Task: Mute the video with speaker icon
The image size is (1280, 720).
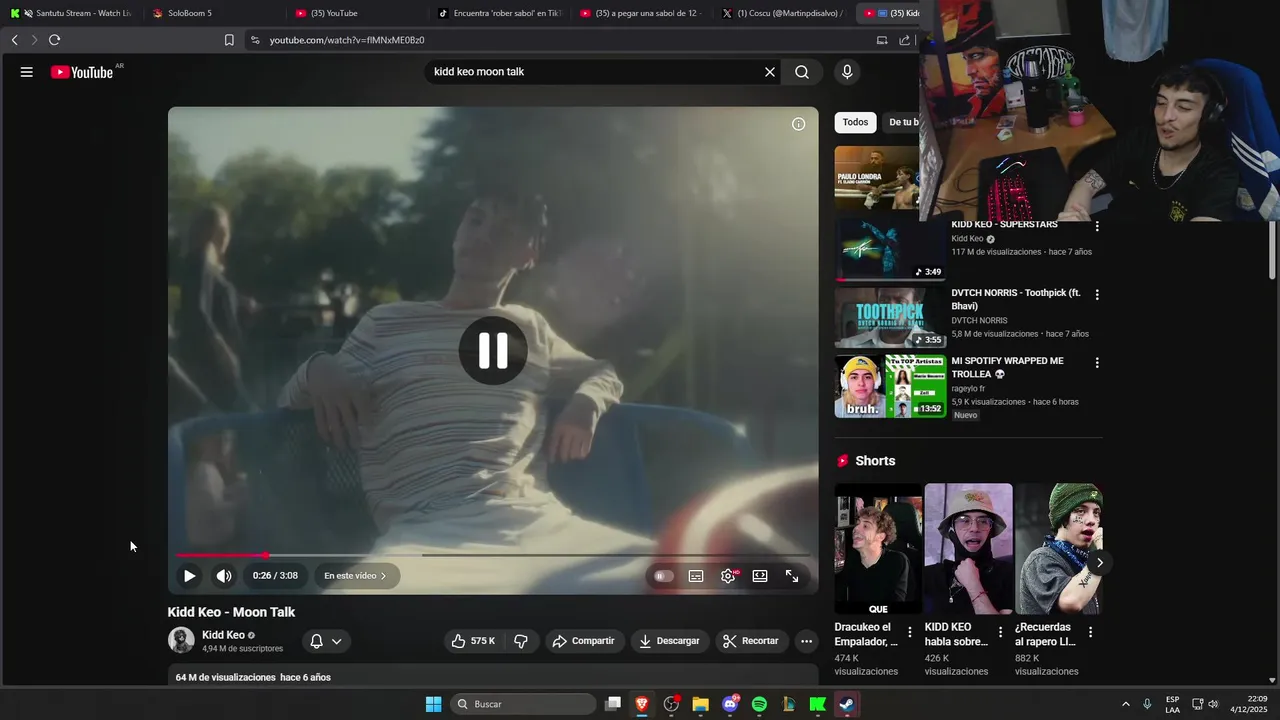Action: (224, 576)
